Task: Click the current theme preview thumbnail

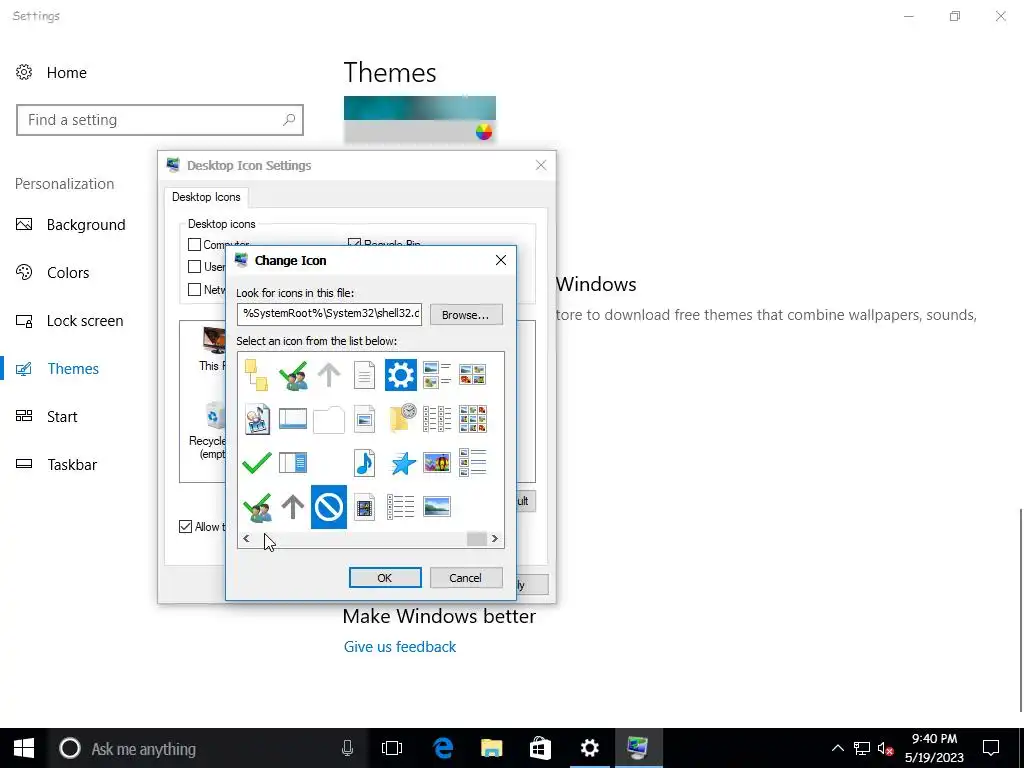Action: (x=420, y=120)
